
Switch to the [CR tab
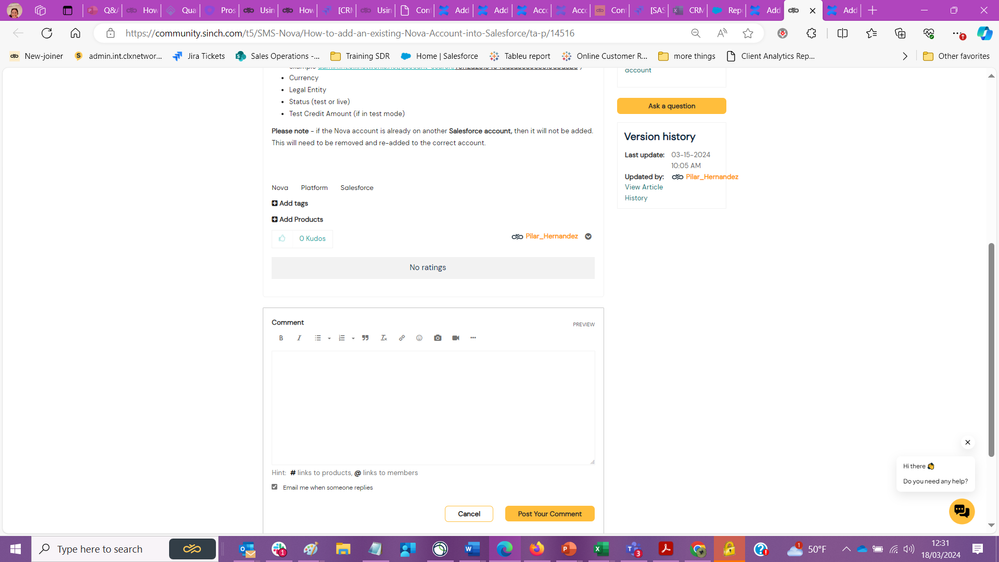point(338,10)
